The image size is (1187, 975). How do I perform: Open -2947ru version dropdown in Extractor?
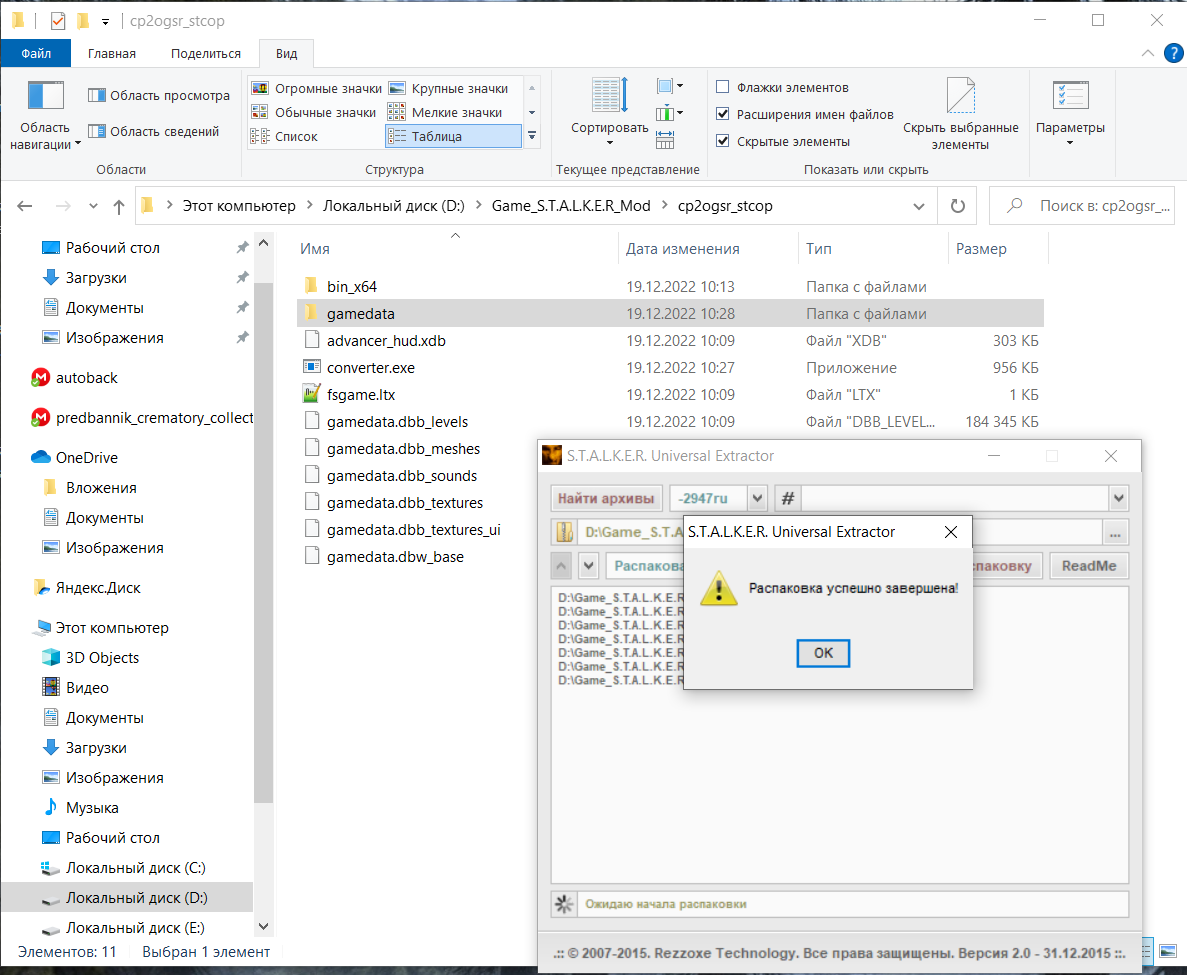tap(756, 498)
